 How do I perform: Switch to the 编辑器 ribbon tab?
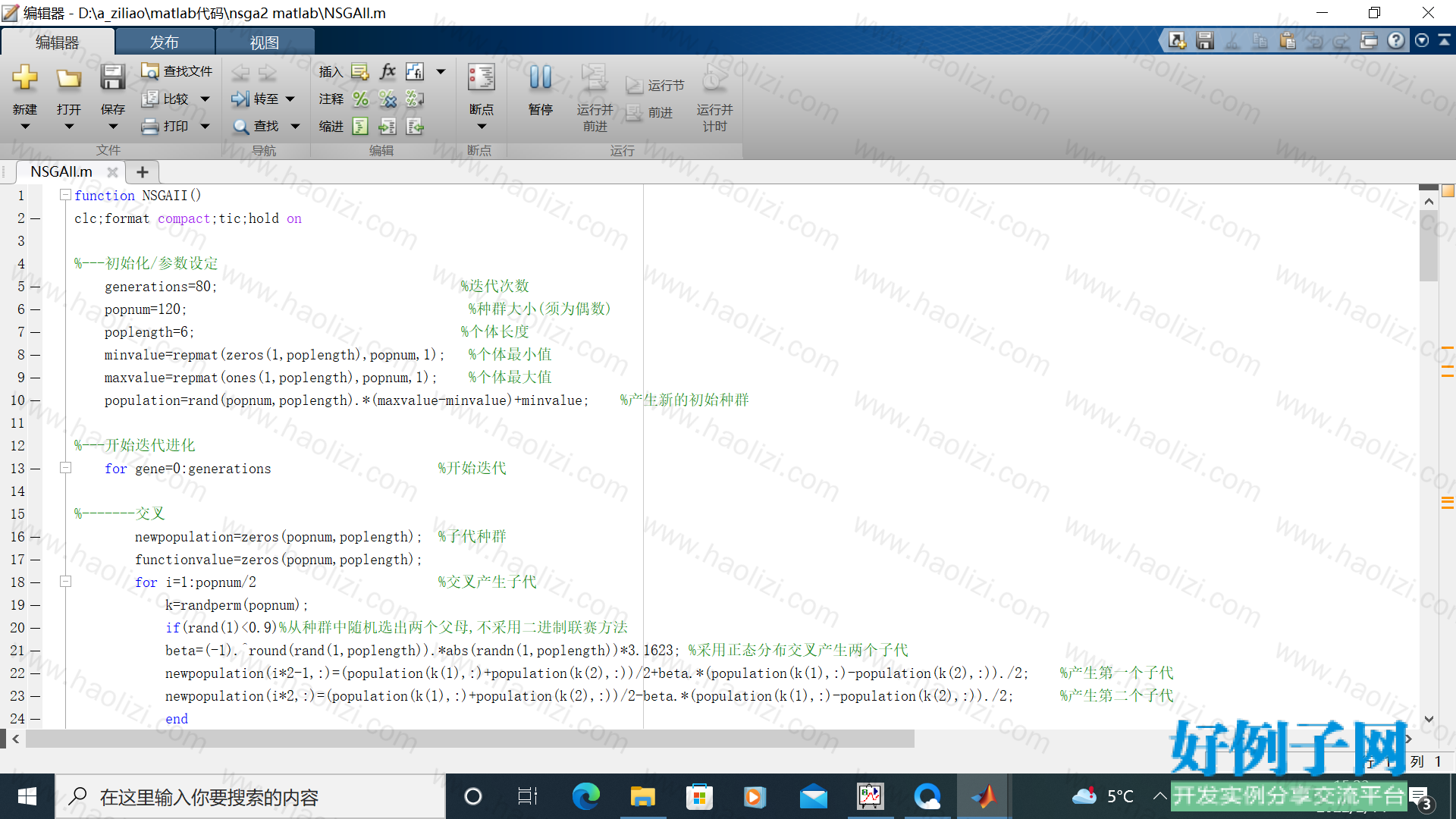pyautogui.click(x=58, y=42)
